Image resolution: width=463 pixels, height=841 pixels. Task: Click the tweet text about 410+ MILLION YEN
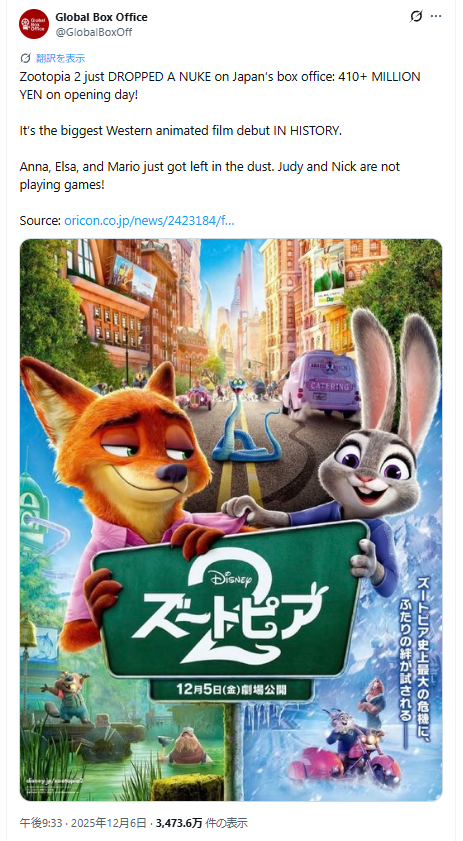point(220,85)
